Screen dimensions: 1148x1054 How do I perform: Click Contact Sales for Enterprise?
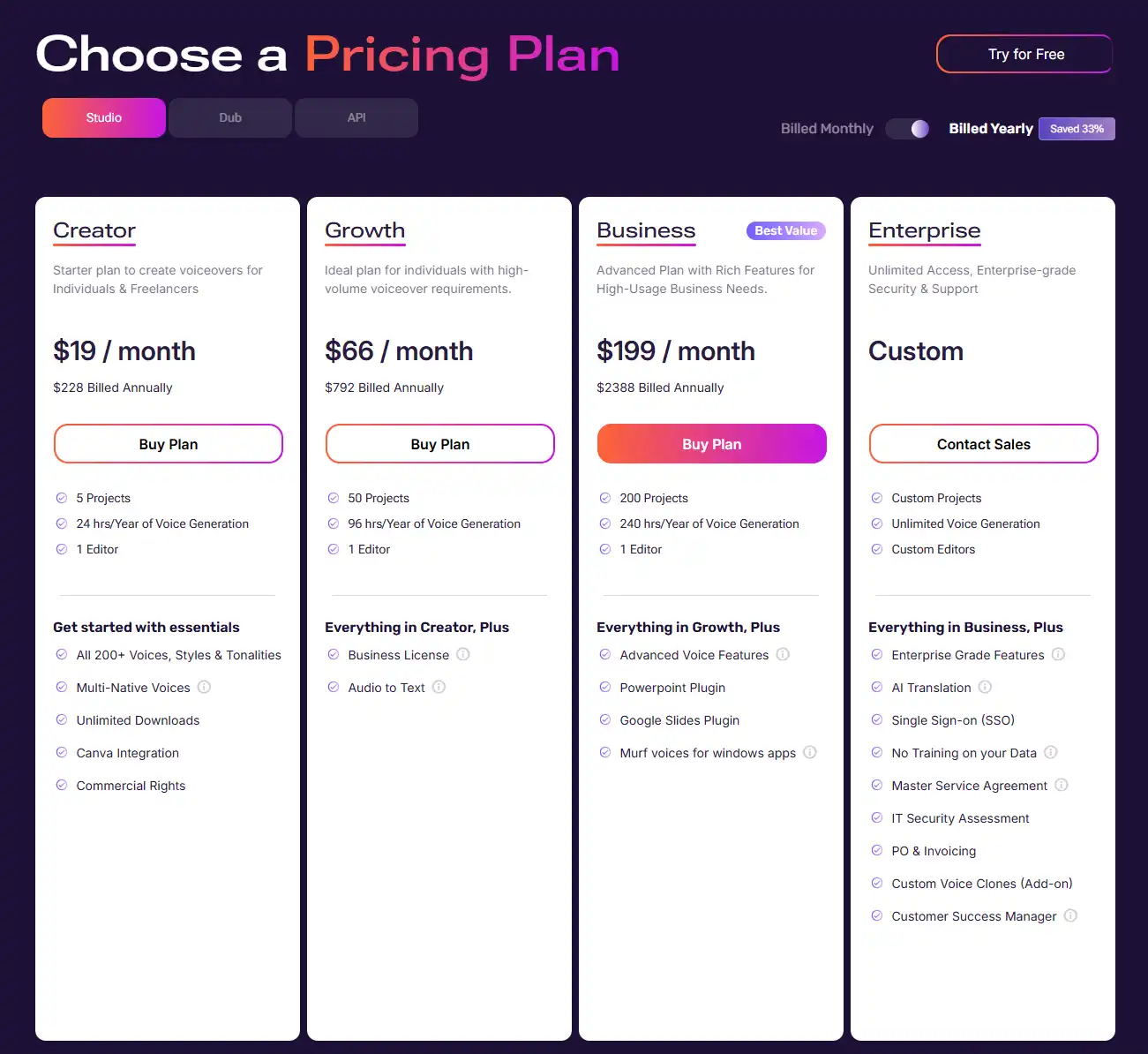click(983, 443)
